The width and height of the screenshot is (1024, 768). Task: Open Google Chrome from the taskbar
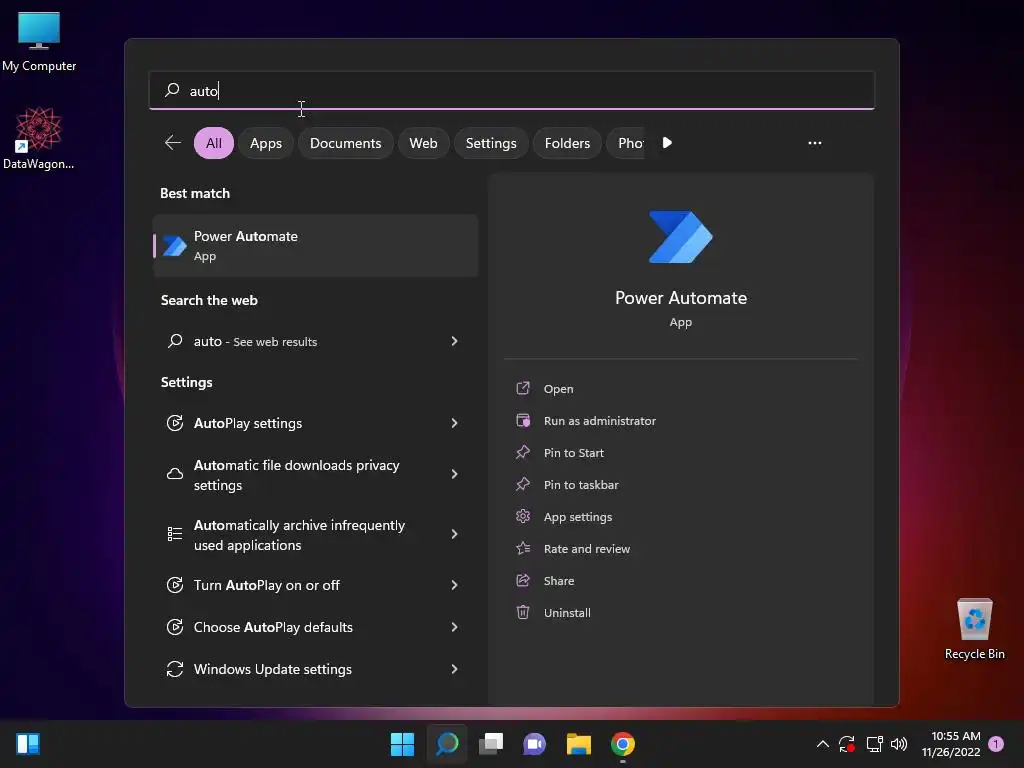622,744
